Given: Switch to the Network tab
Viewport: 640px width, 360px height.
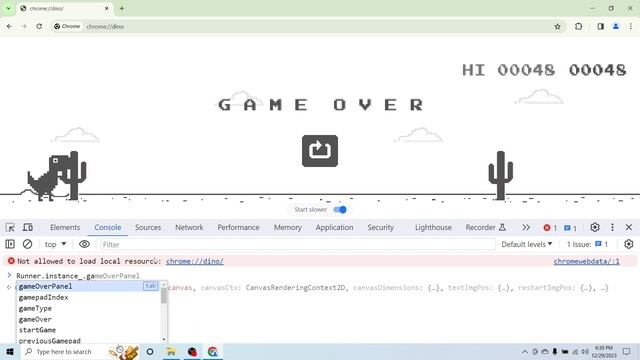Looking at the screenshot, I should point(189,227).
